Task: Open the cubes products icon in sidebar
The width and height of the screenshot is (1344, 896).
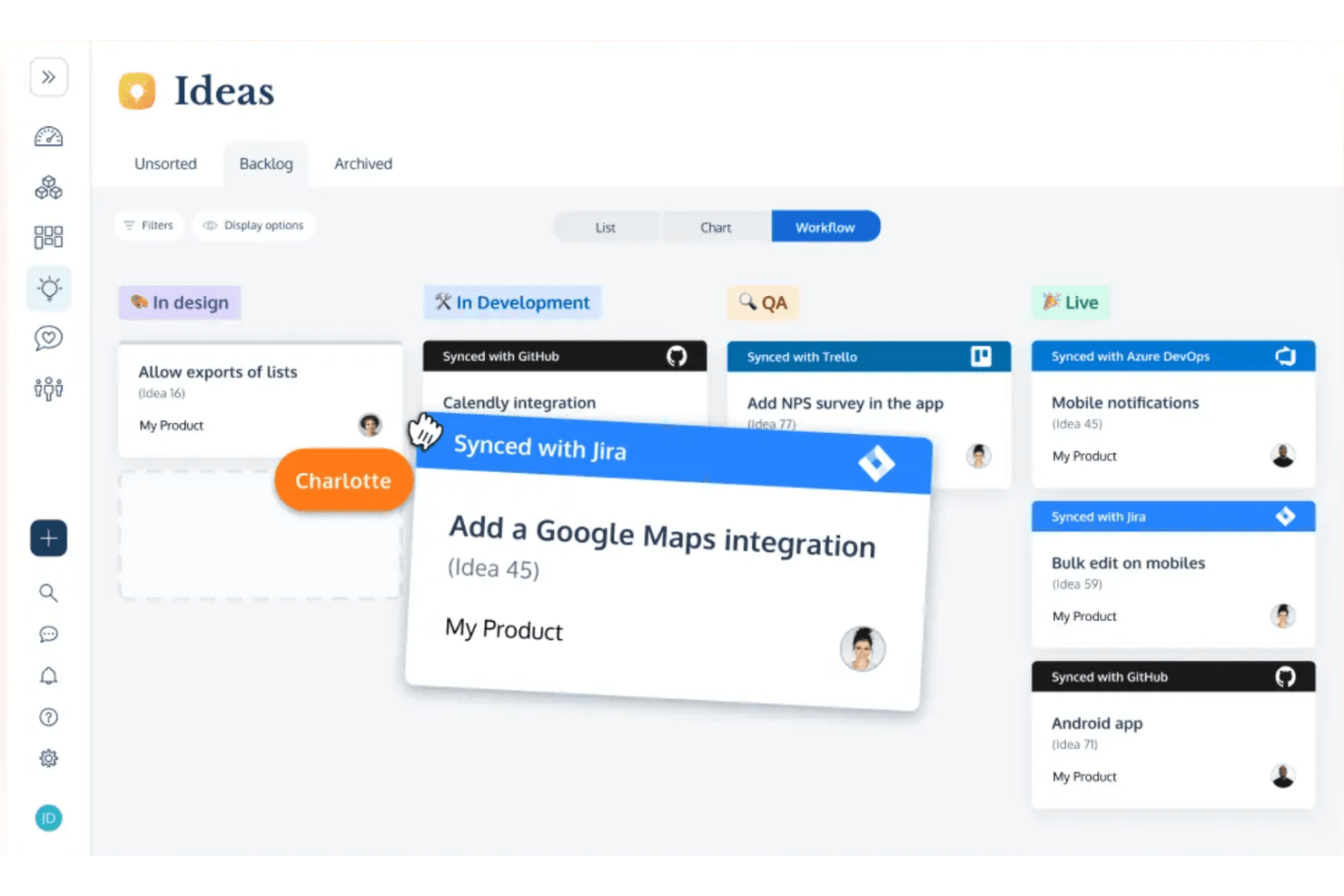Action: click(x=49, y=188)
